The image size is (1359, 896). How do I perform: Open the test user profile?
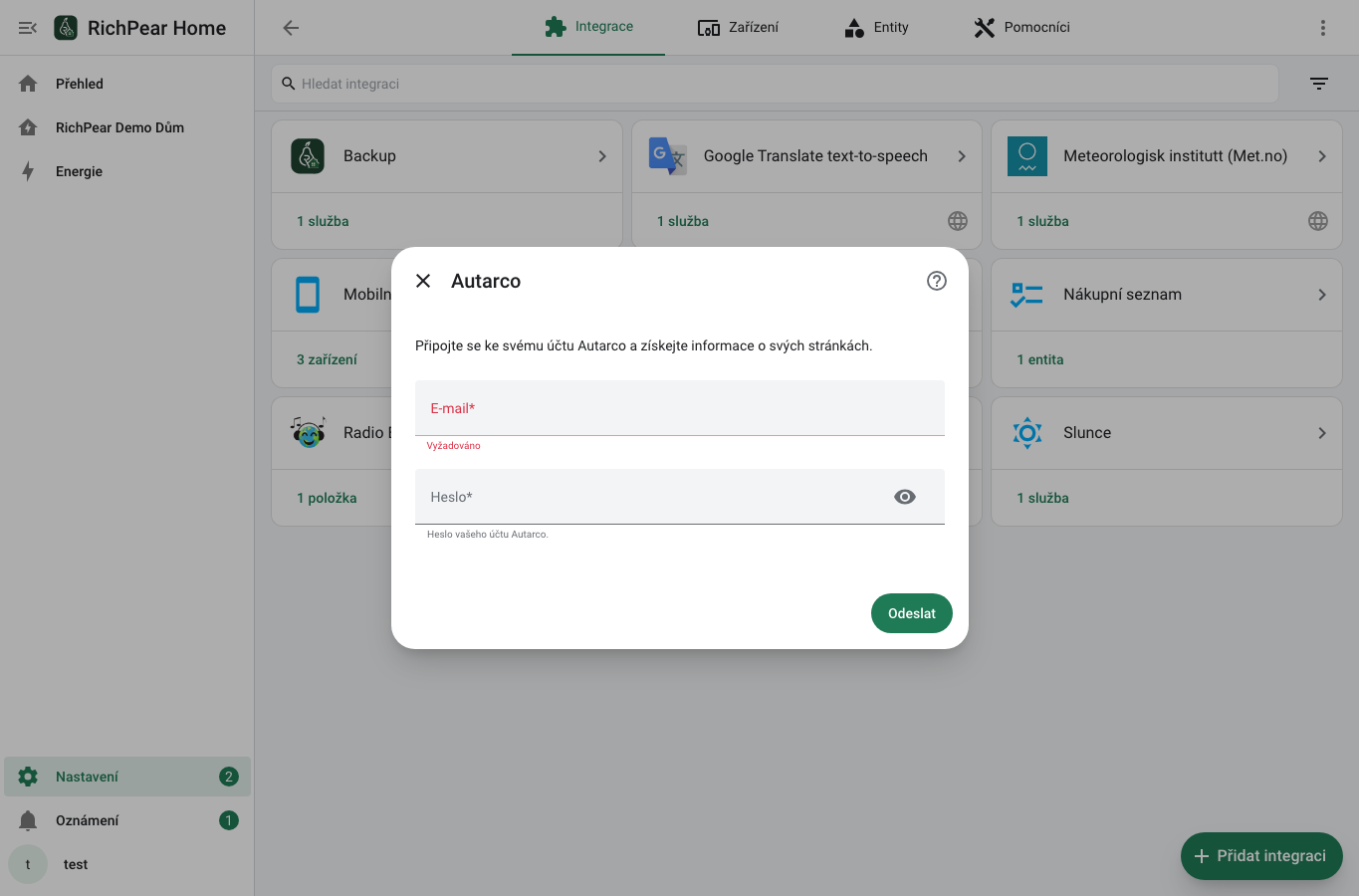click(x=127, y=864)
